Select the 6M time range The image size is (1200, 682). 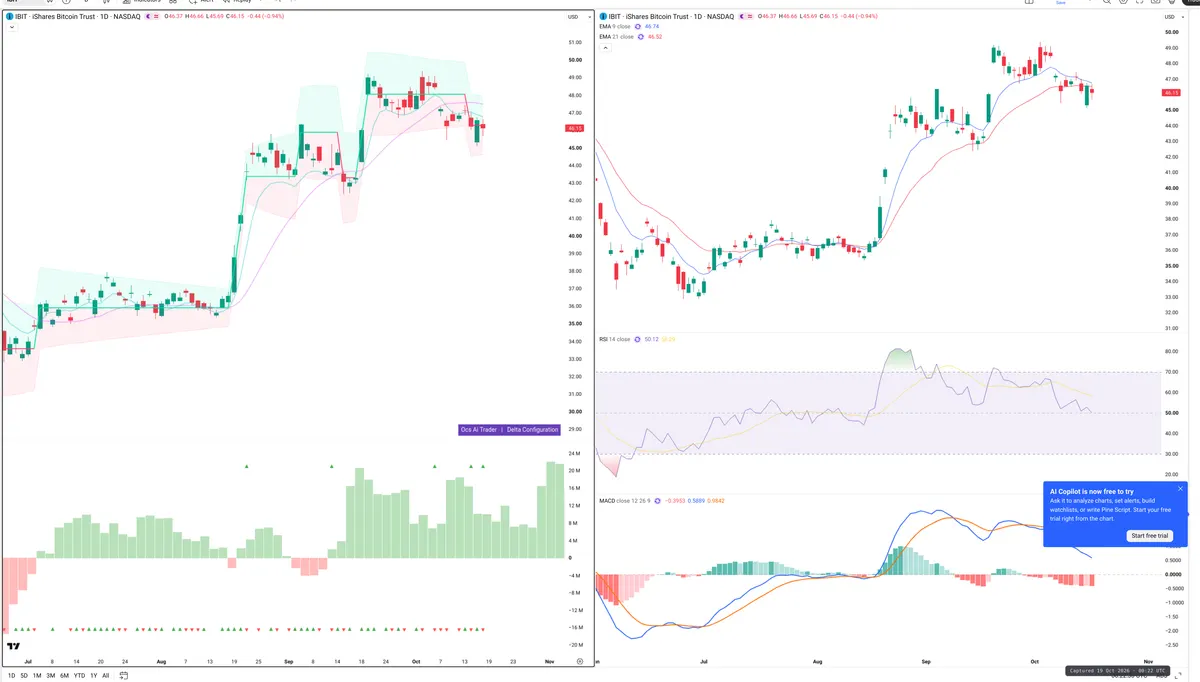(x=64, y=675)
